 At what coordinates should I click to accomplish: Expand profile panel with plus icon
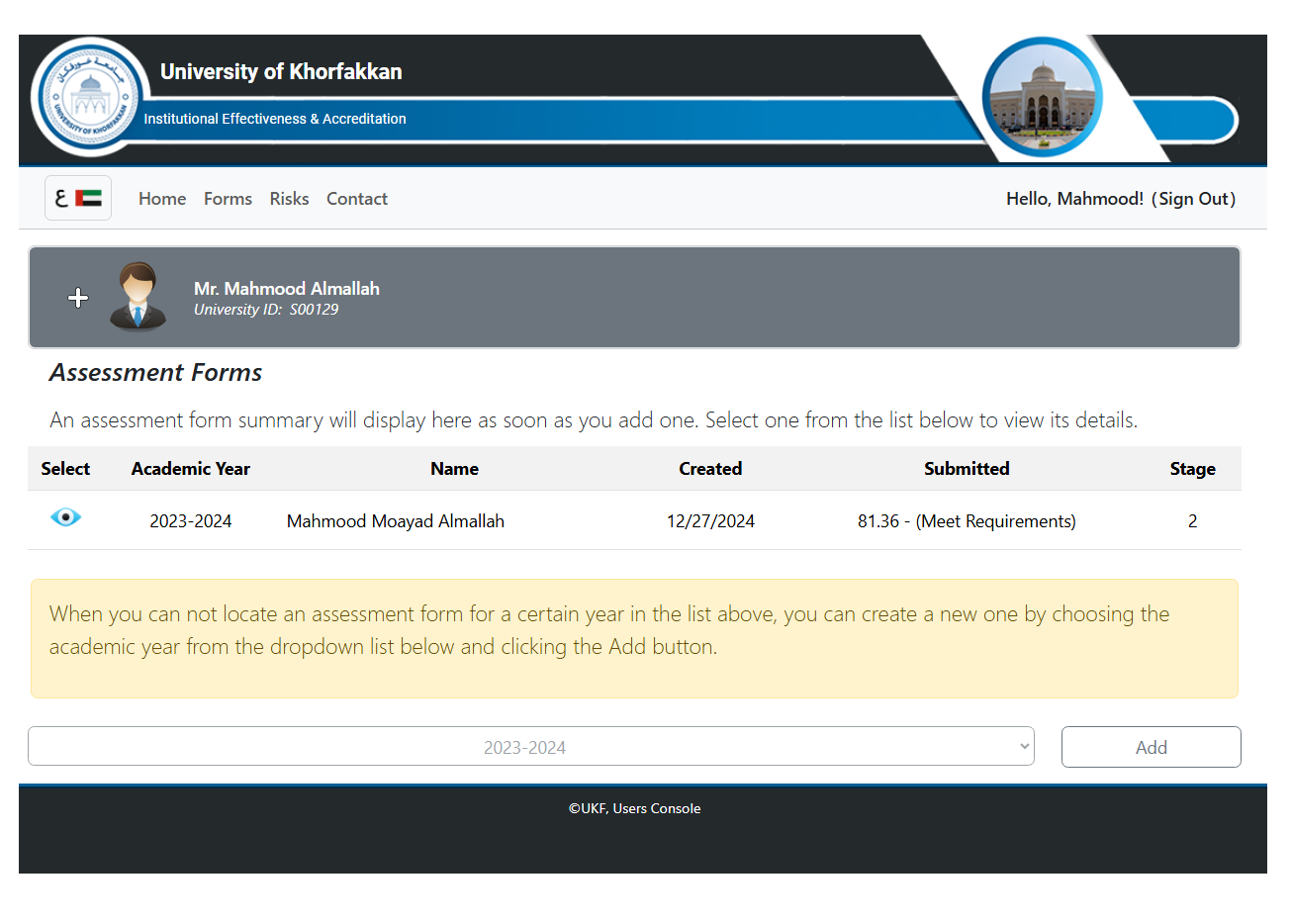click(78, 298)
